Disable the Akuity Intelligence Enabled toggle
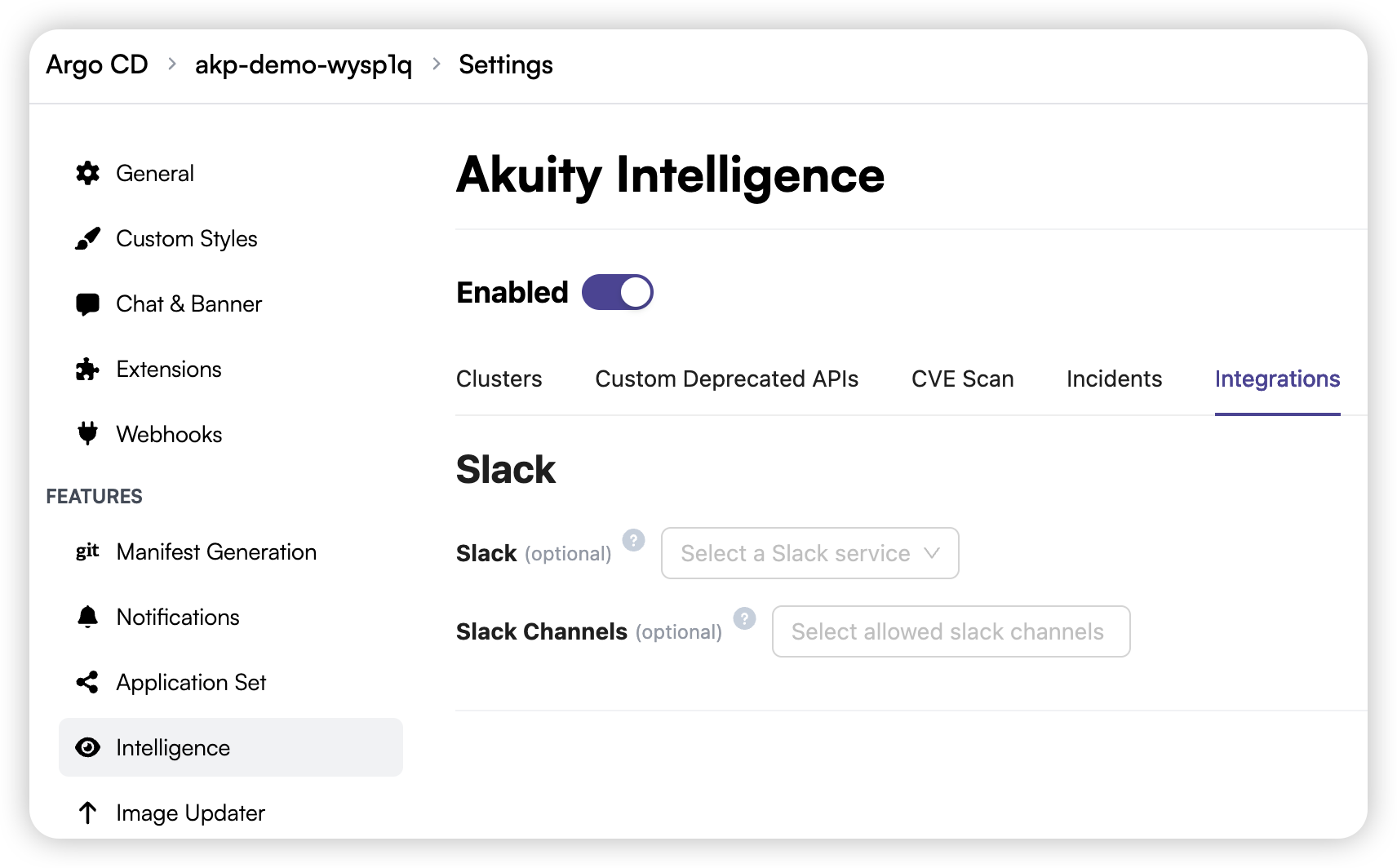The width and height of the screenshot is (1397, 868). 618,292
